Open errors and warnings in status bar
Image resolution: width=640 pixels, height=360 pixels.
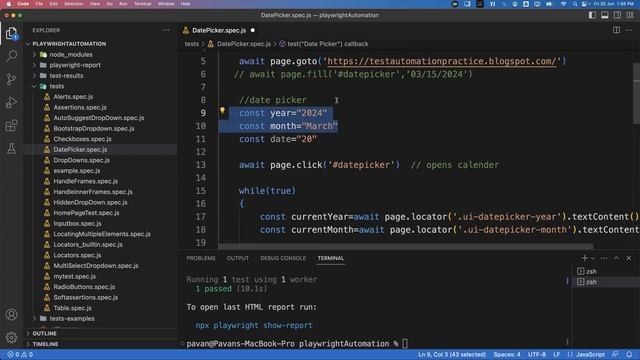tap(20, 355)
